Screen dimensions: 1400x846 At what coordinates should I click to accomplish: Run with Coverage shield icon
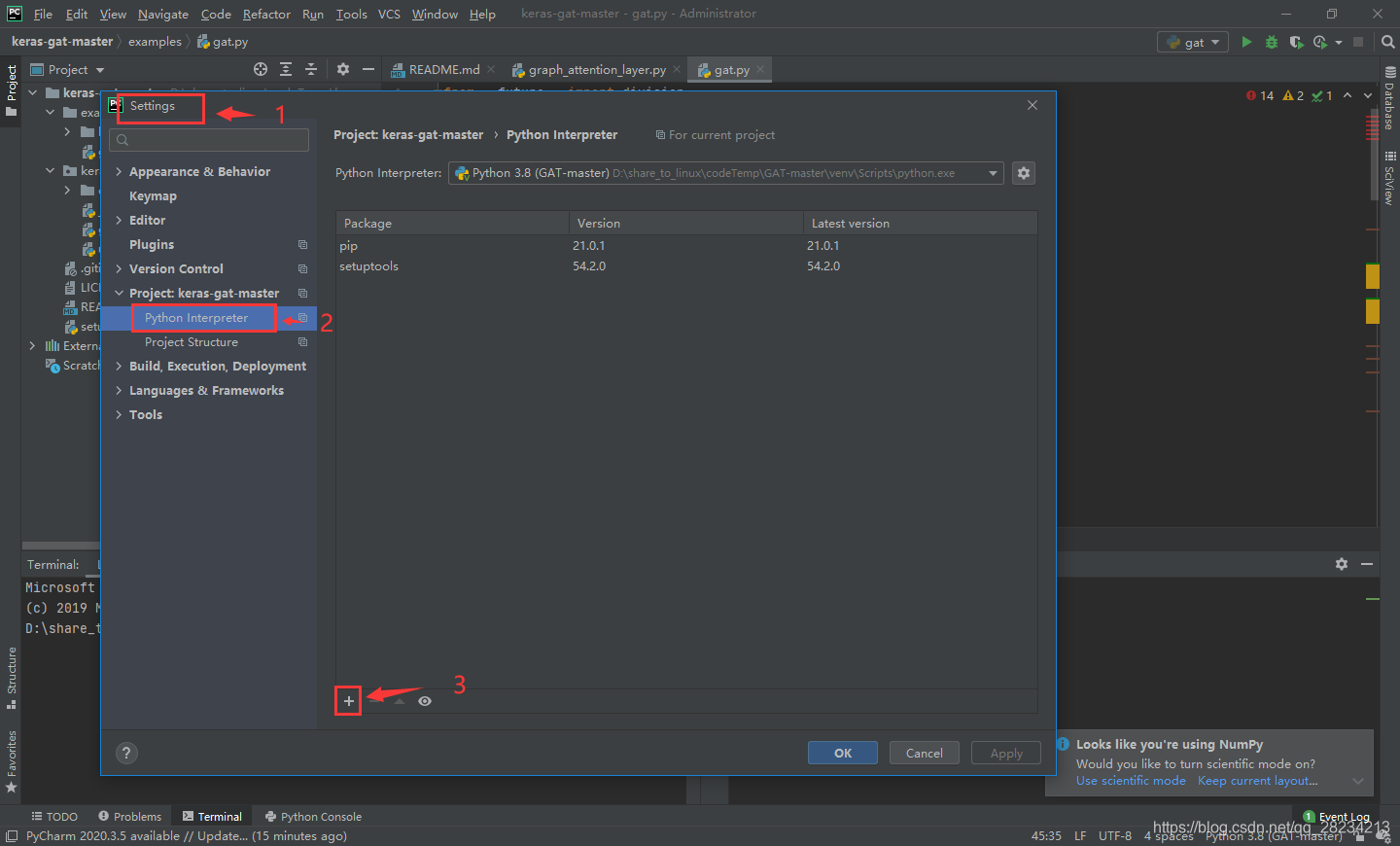pos(1296,42)
